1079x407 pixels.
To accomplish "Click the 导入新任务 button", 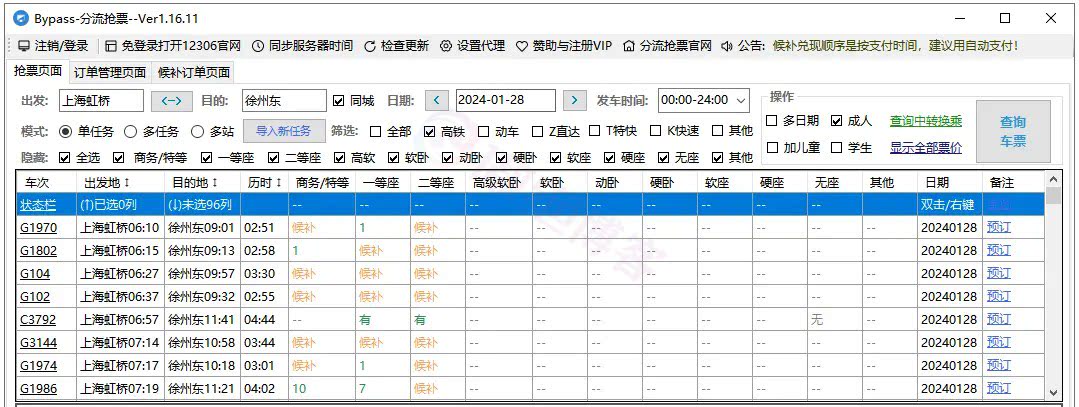I will click(283, 131).
